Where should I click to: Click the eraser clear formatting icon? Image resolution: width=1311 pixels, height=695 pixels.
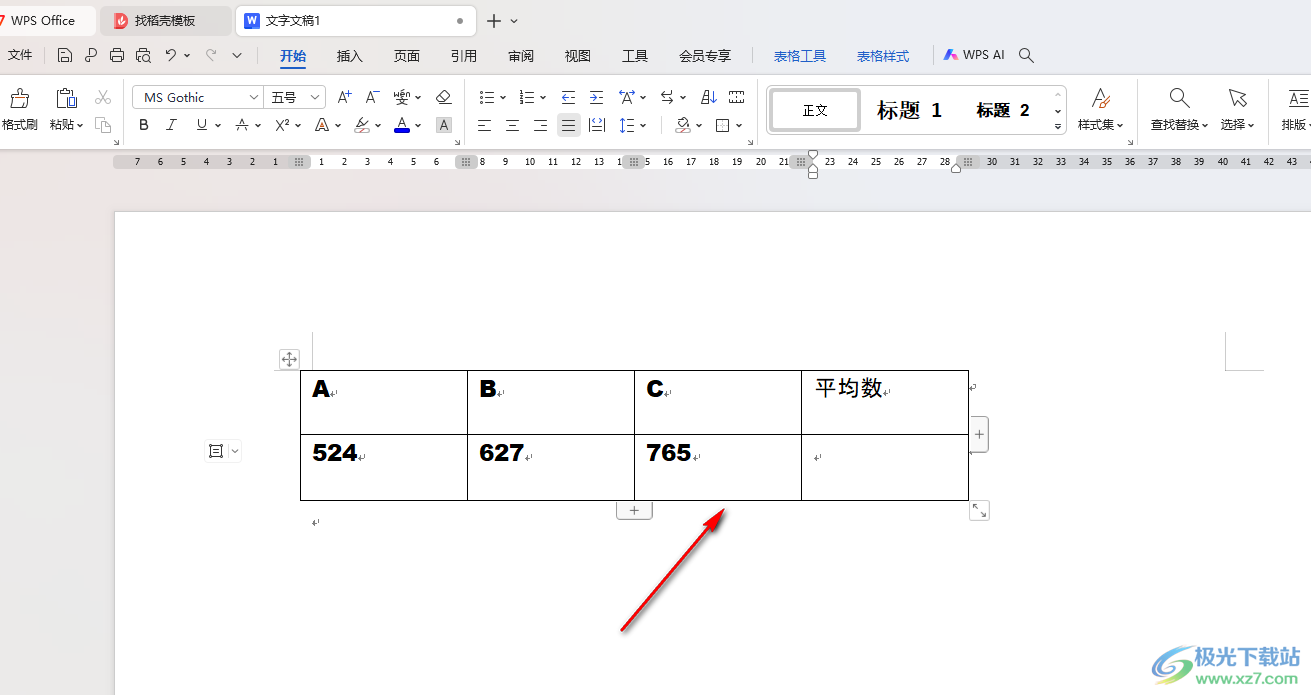click(444, 97)
